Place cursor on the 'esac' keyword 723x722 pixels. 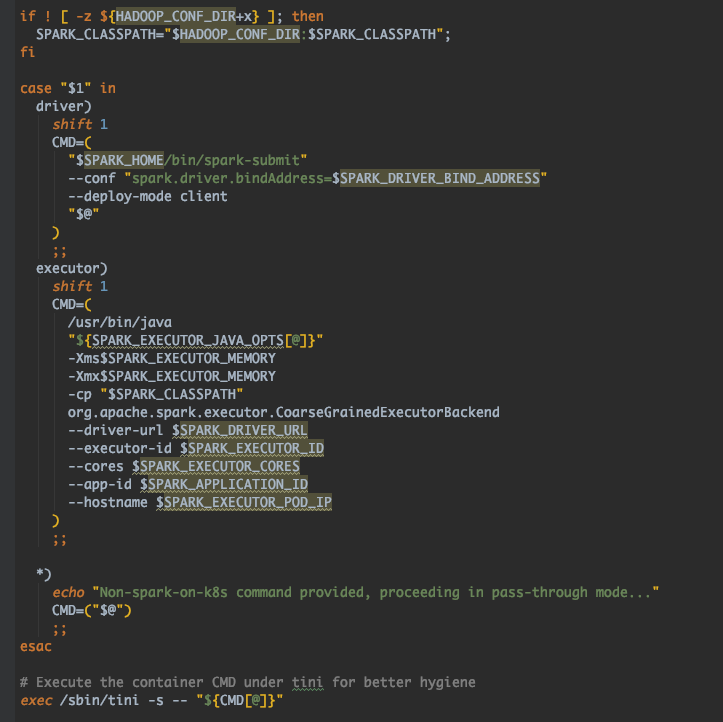pyautogui.click(x=35, y=646)
